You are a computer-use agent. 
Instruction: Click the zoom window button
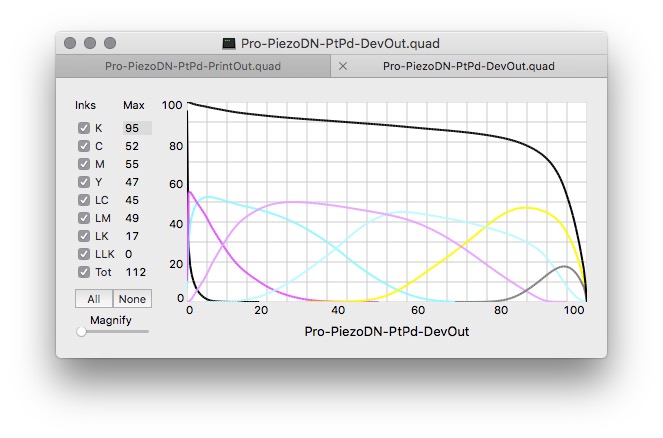(x=110, y=44)
